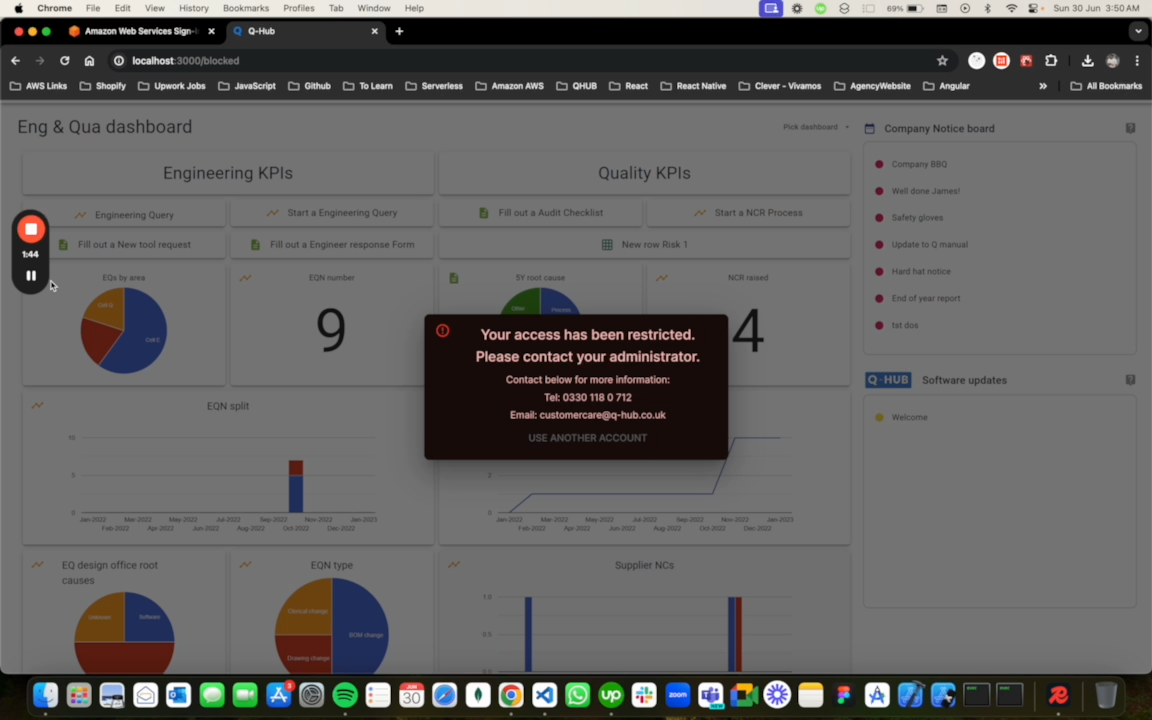Open the tst dos notice

click(904, 325)
